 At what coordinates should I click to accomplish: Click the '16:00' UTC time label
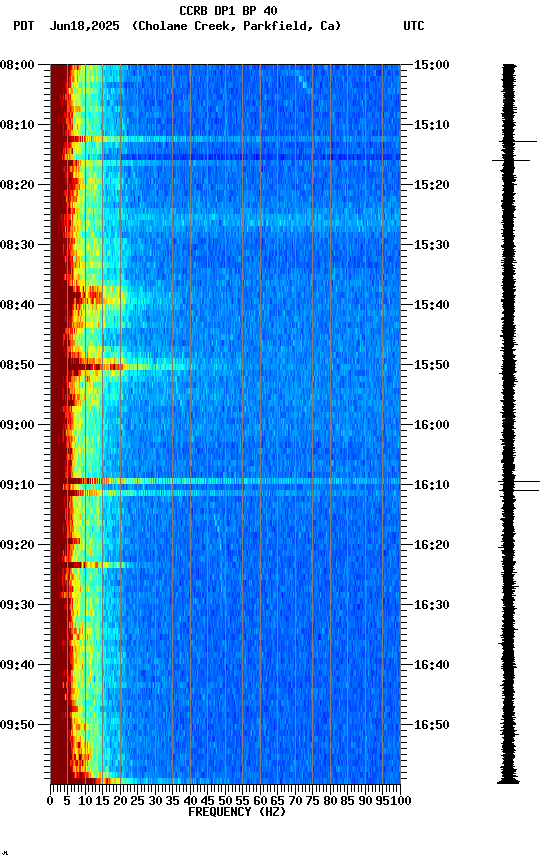(431, 425)
